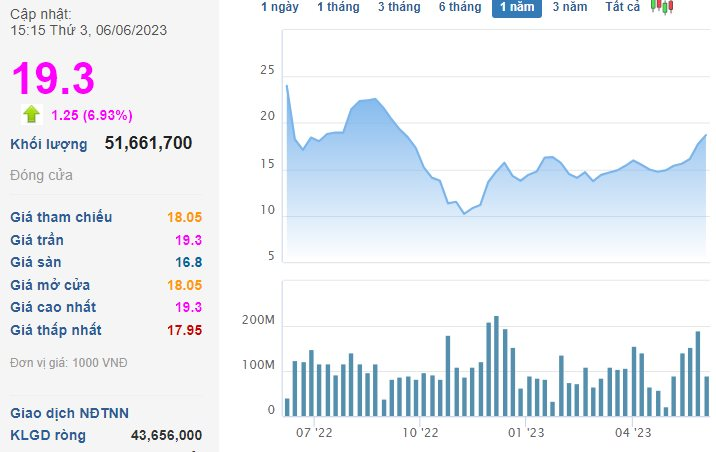This screenshot has height=452, width=716.
Task: Select the active 1 năm range
Action: point(517,8)
